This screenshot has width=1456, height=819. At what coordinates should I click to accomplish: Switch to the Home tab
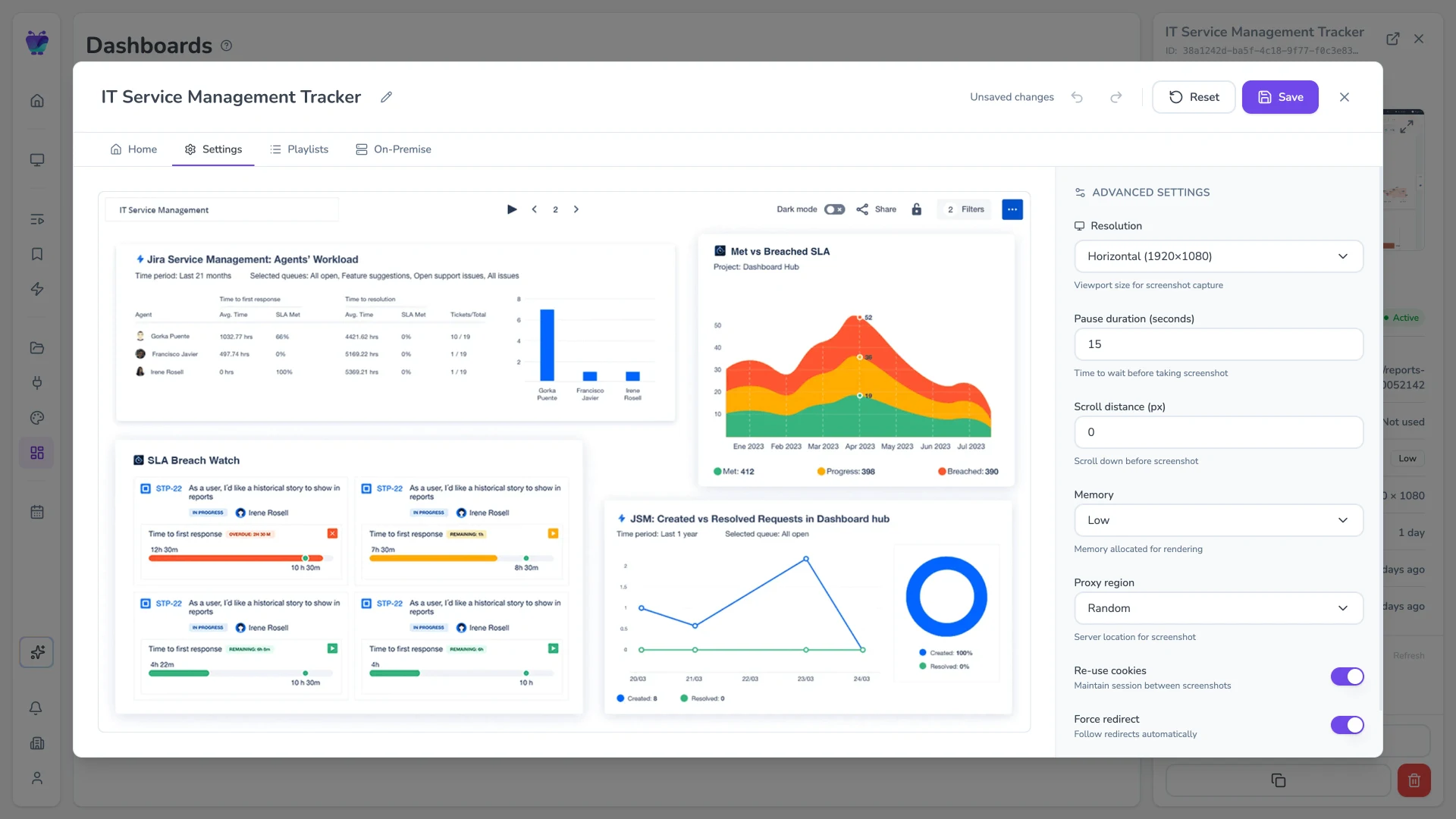[133, 149]
